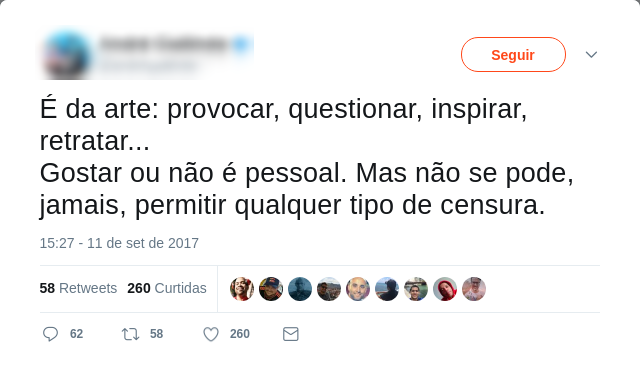Image resolution: width=640 pixels, height=374 pixels.
Task: Expand the tweet options chevron
Action: coord(591,54)
